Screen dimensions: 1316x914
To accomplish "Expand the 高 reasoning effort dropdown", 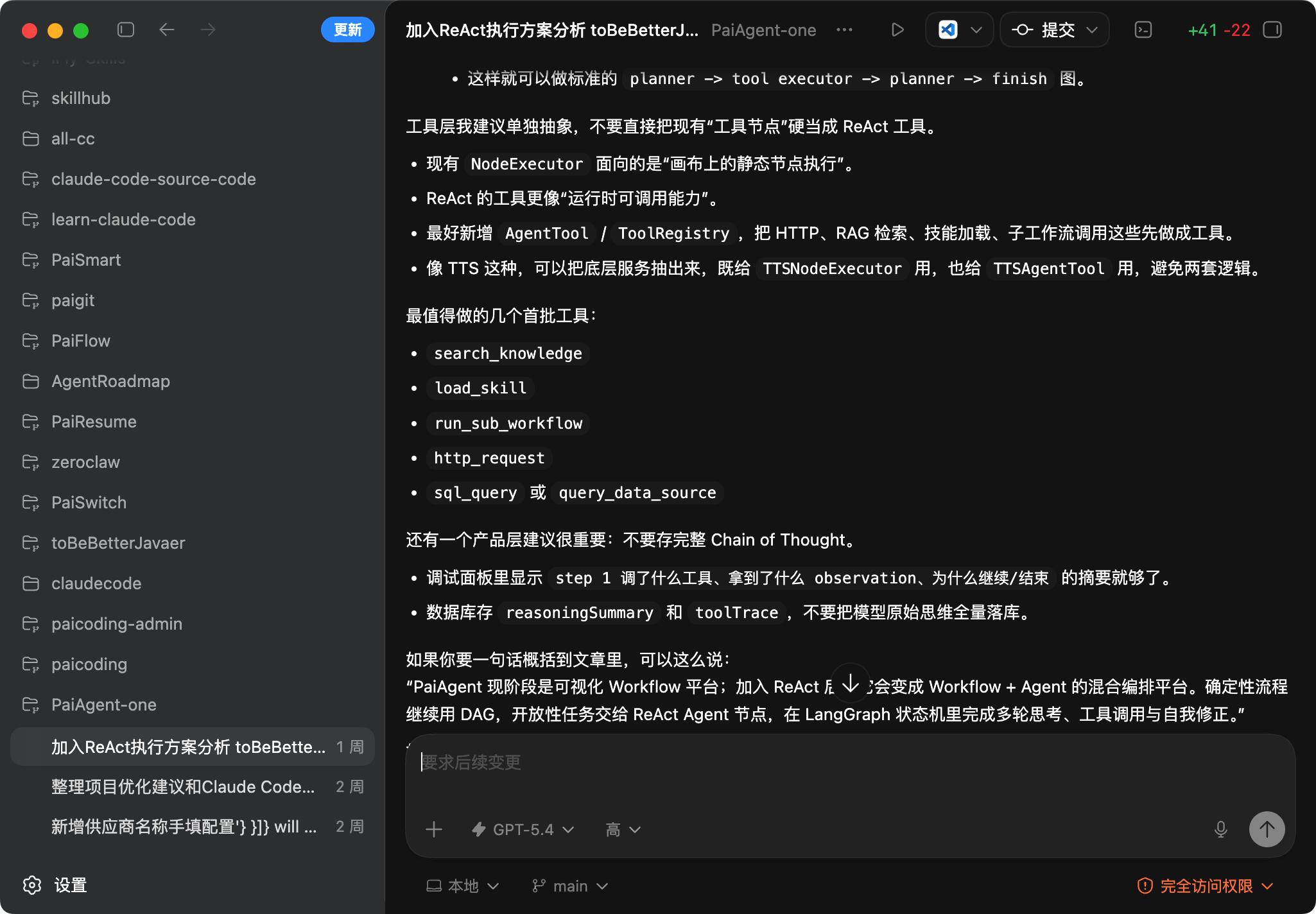I will (623, 829).
